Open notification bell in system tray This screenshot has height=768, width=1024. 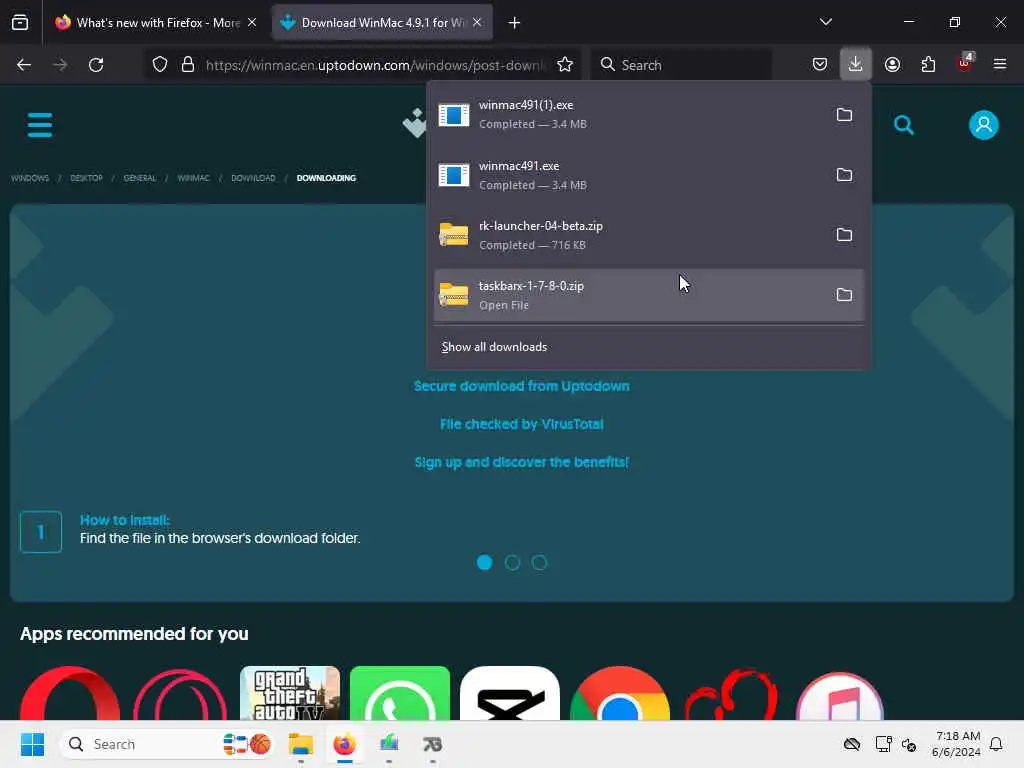[996, 744]
